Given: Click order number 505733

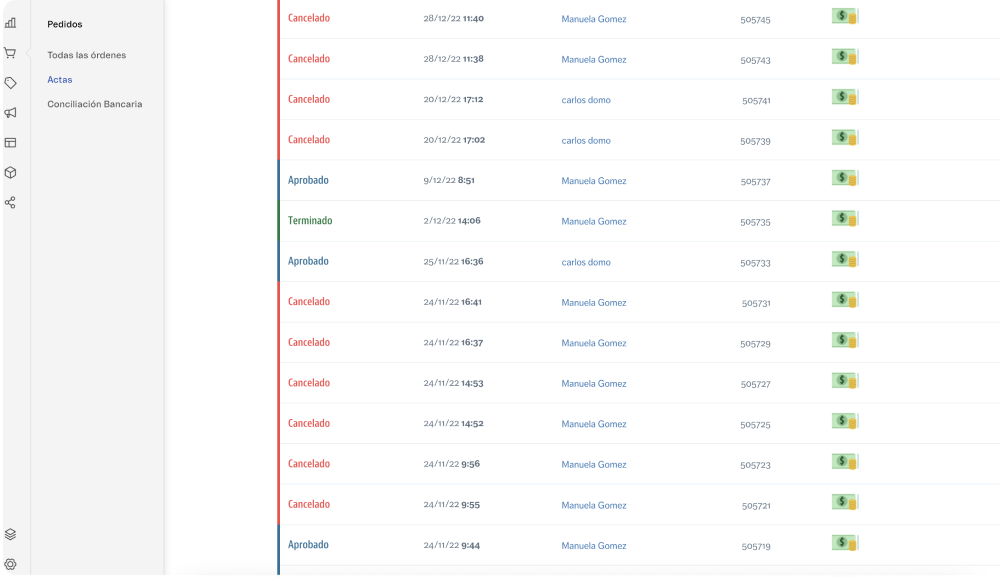Looking at the screenshot, I should click(x=755, y=263).
